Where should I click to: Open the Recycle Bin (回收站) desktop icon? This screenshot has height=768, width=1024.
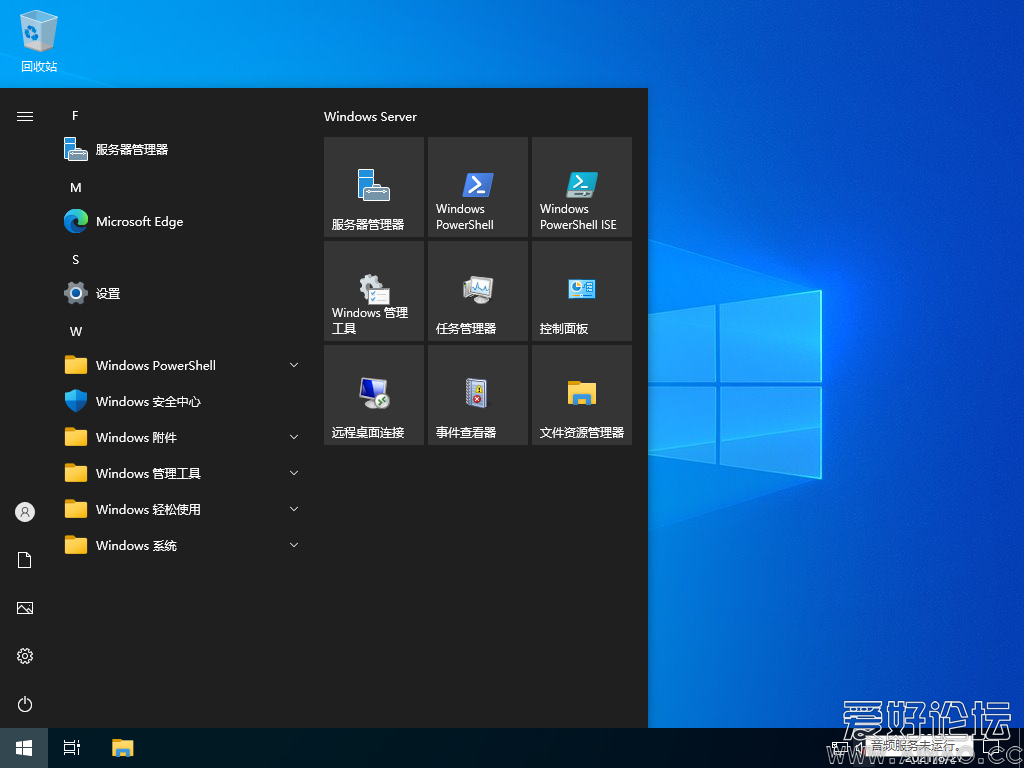tap(39, 40)
